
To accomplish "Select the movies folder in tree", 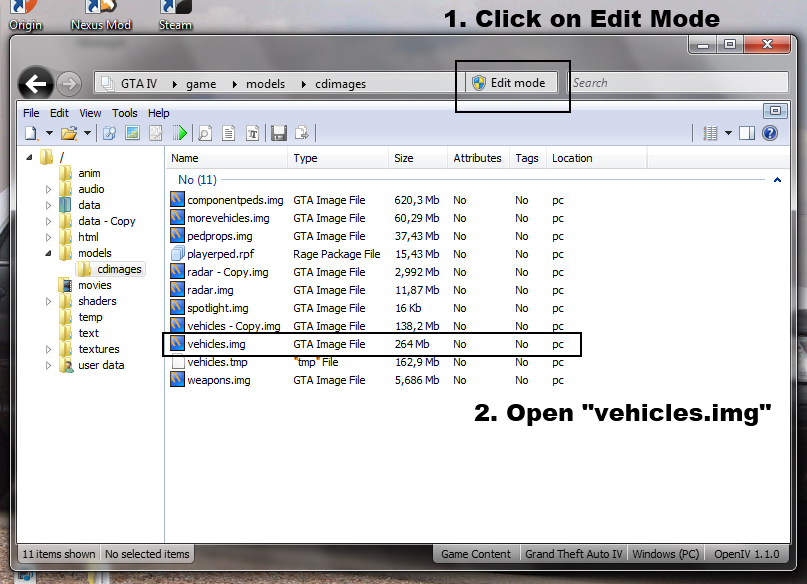I will pos(95,285).
